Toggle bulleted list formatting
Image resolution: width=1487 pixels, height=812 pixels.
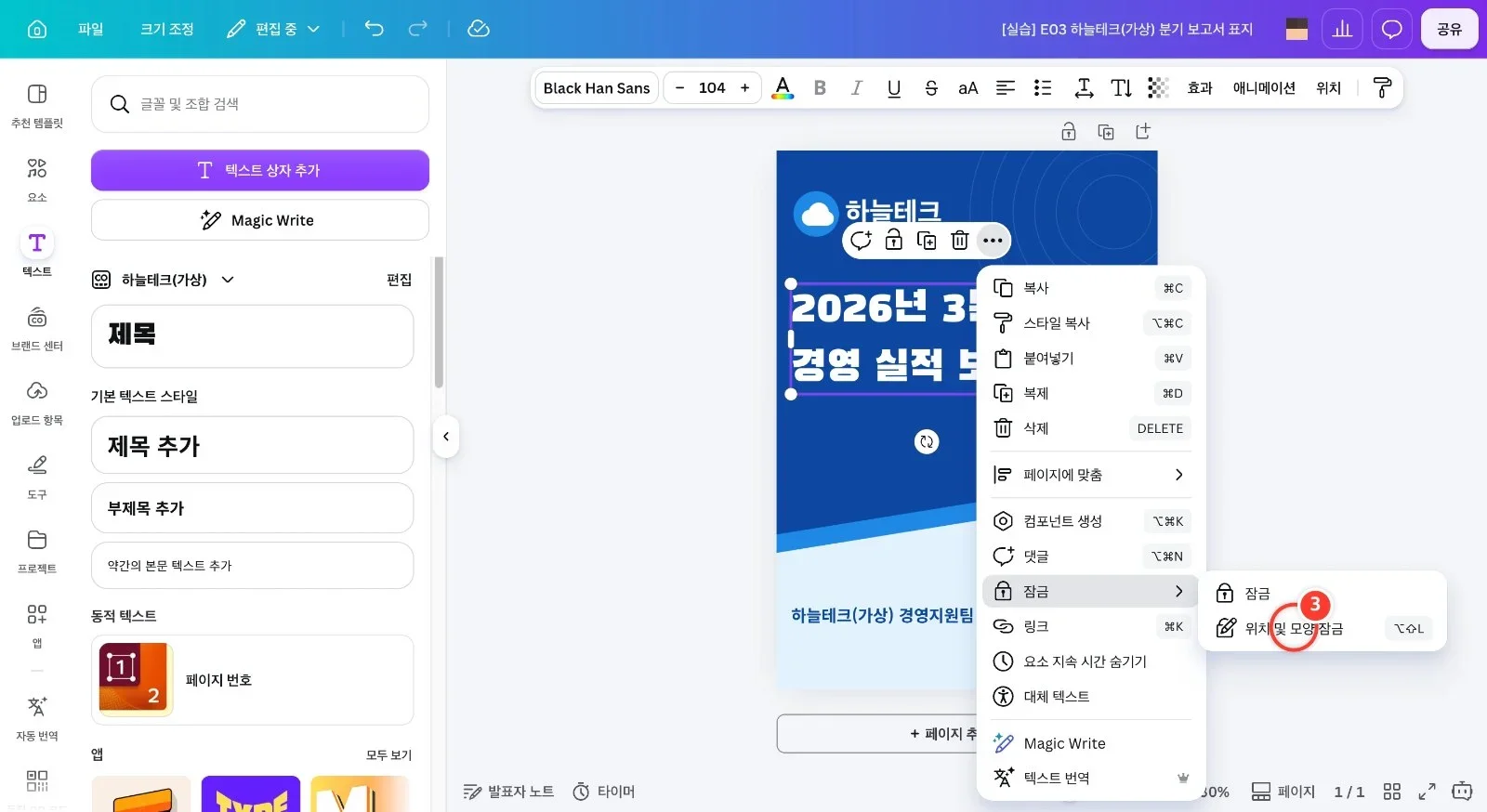[x=1043, y=88]
